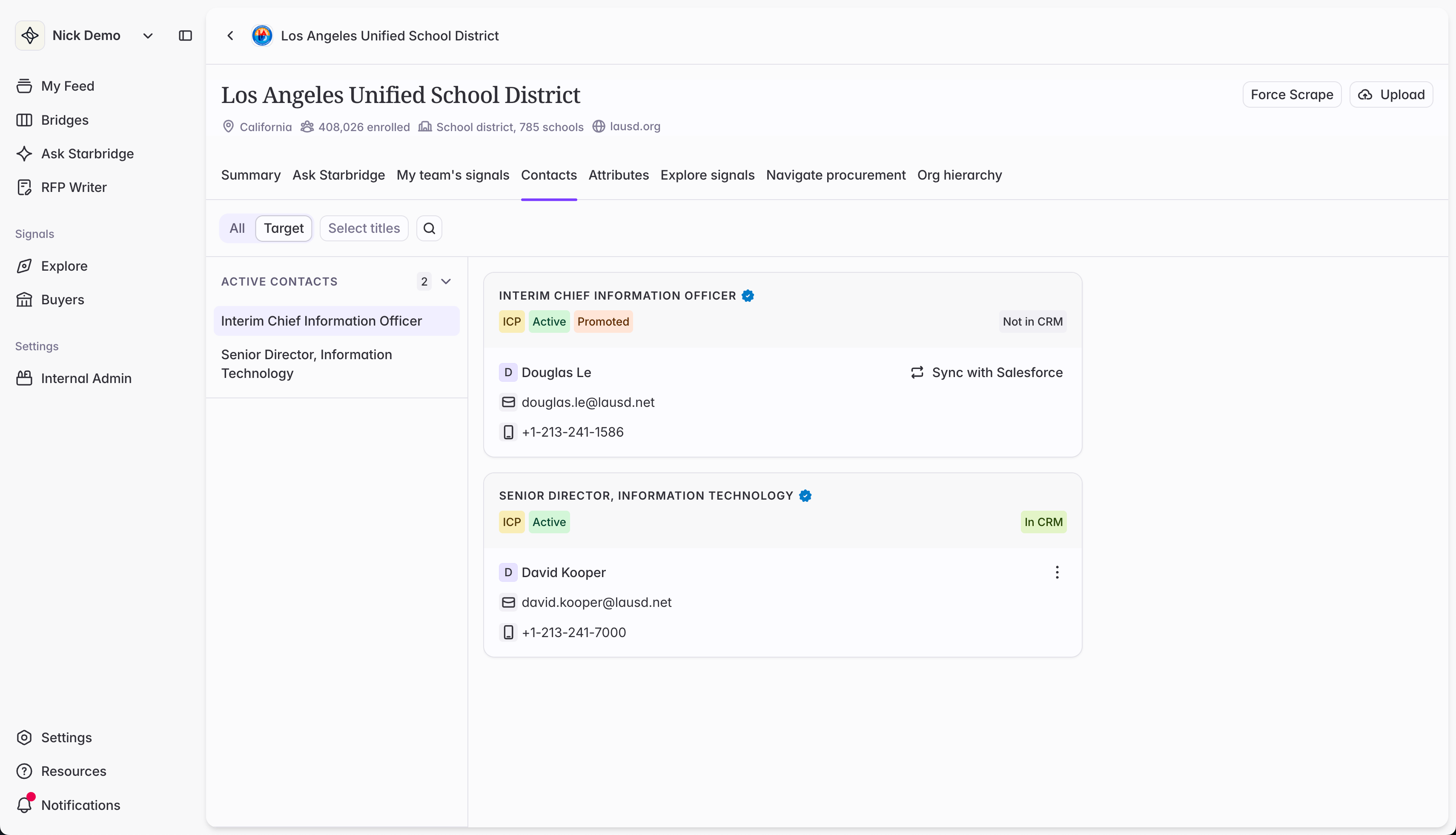This screenshot has height=835, width=1456.
Task: Select Interim Chief Information Officer in list
Action: pyautogui.click(x=336, y=321)
